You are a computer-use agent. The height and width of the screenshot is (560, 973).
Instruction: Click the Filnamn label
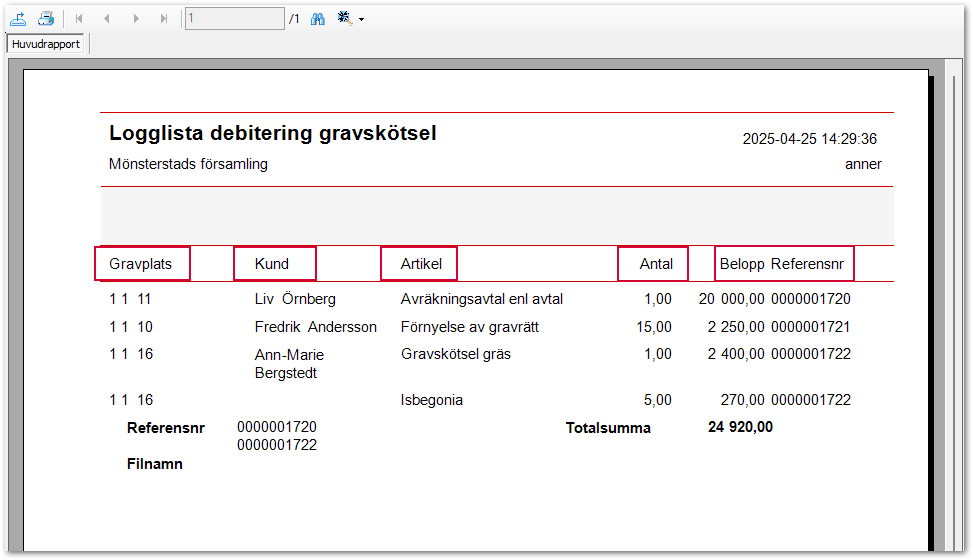(x=155, y=464)
